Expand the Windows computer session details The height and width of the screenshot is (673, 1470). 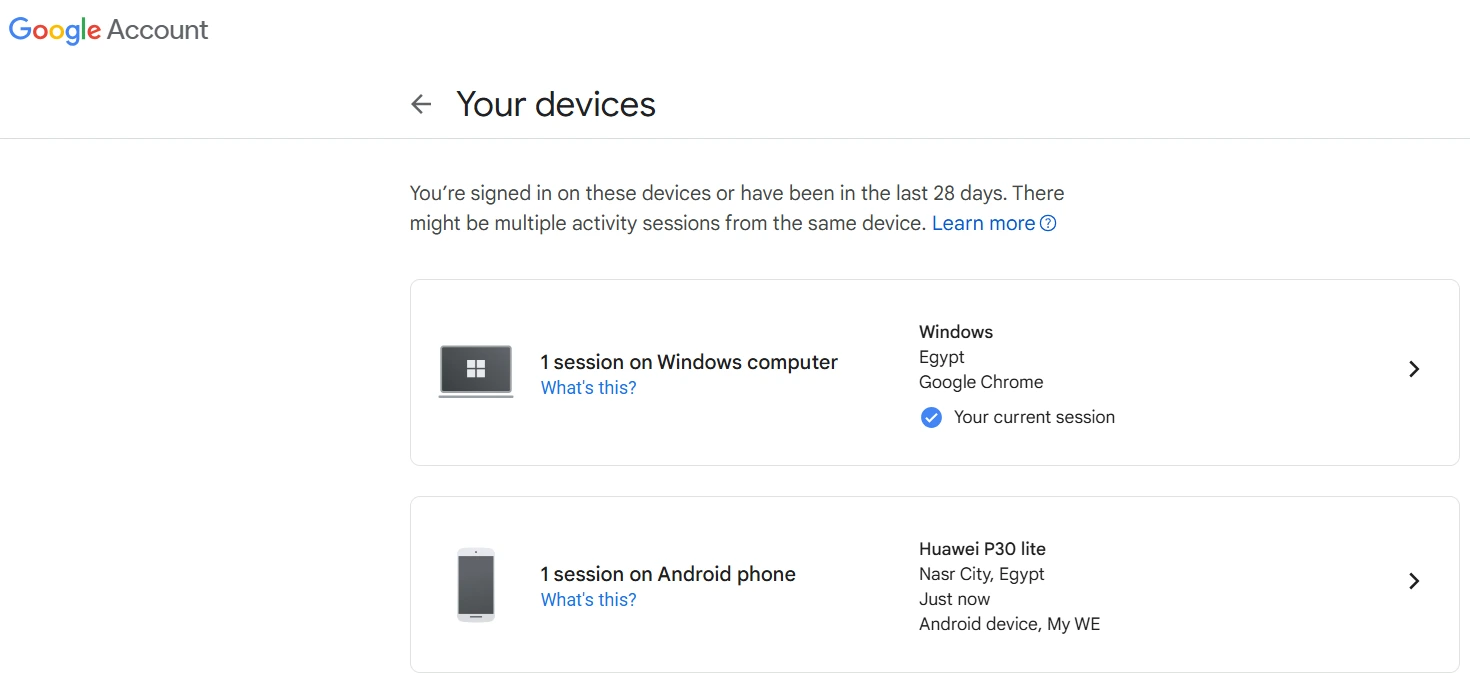(x=1414, y=369)
